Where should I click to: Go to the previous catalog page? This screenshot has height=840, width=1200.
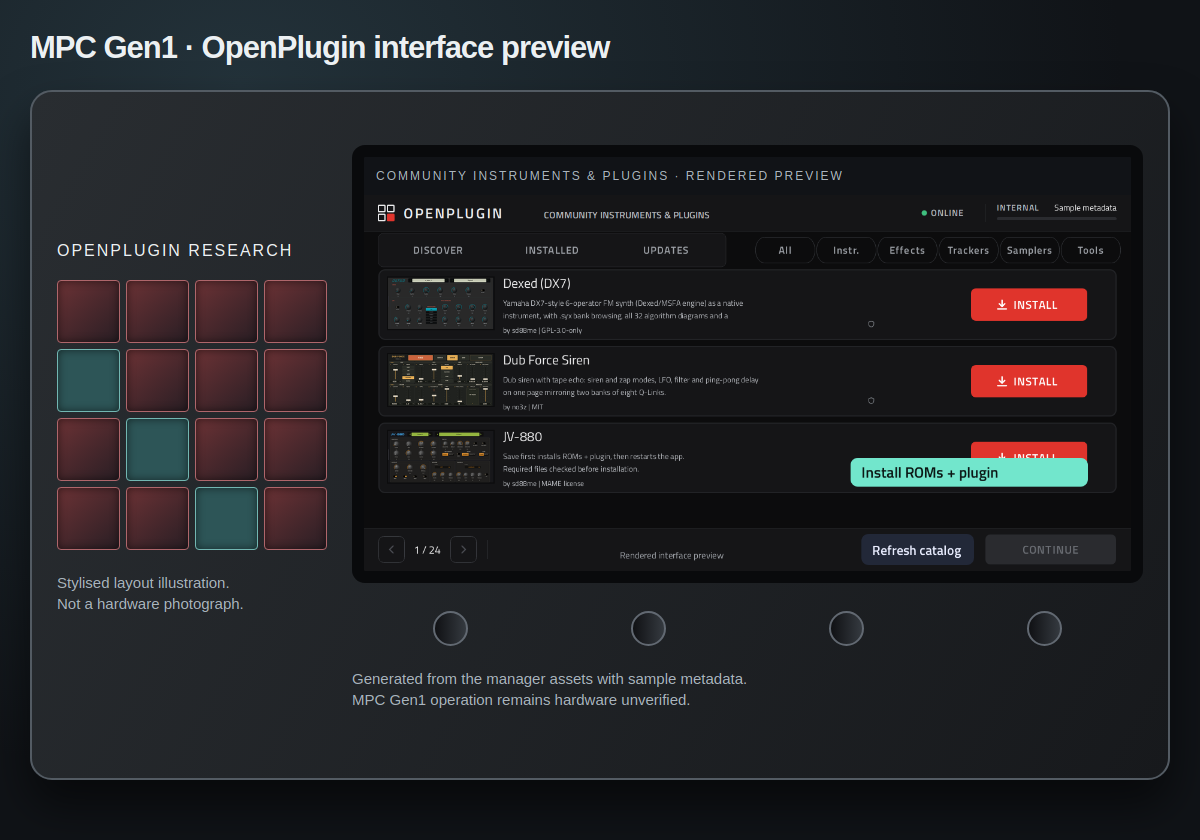(x=392, y=550)
